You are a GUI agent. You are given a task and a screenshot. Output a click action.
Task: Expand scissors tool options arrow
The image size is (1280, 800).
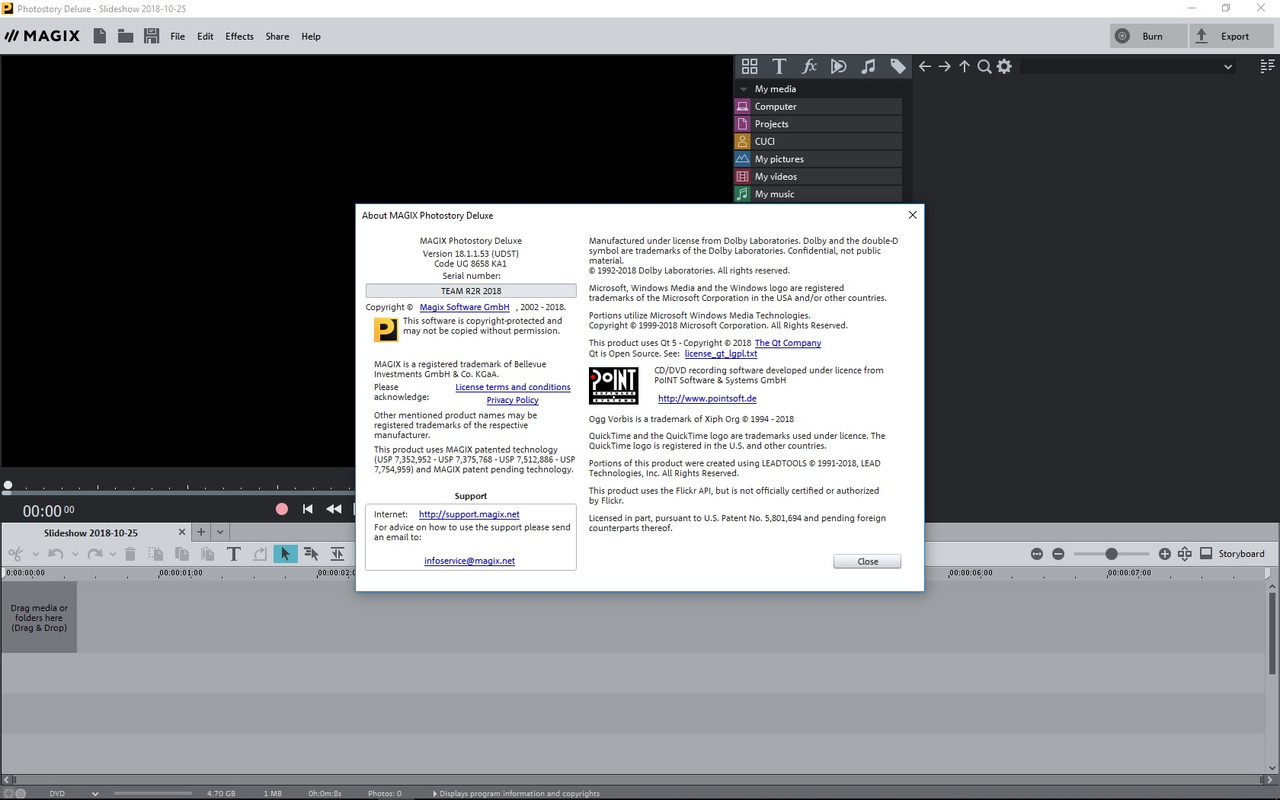(x=35, y=554)
